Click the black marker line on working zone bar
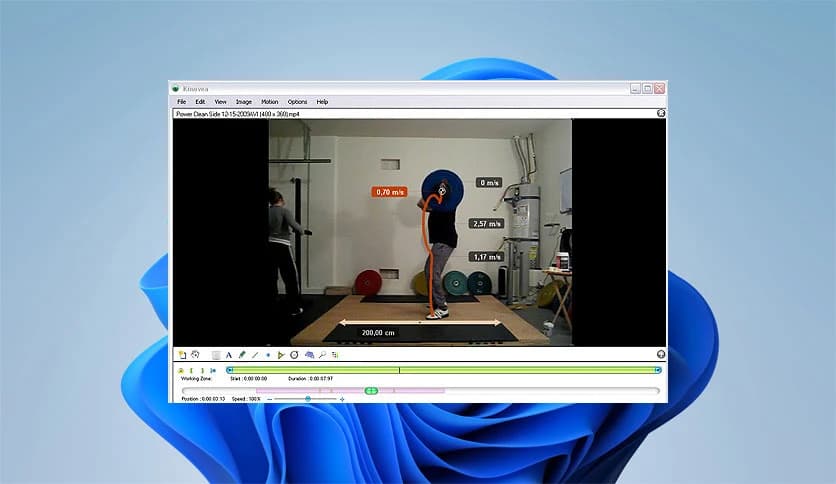The height and width of the screenshot is (484, 836). (399, 370)
